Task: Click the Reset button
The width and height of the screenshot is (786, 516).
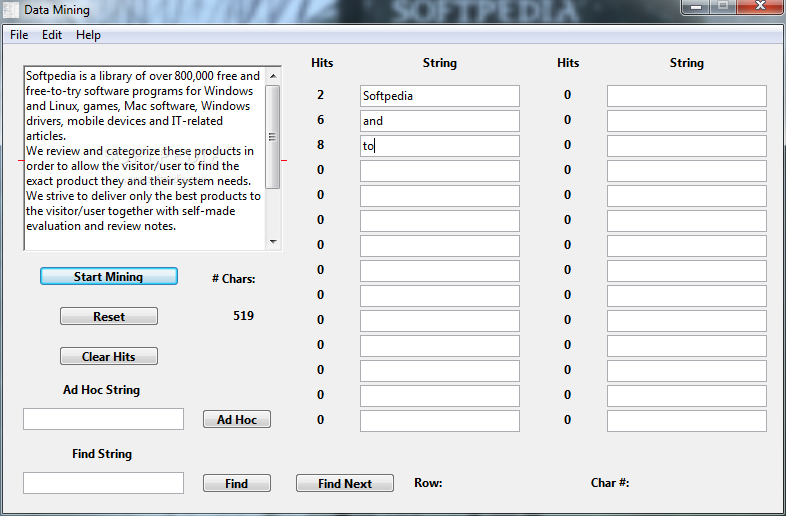Action: [109, 316]
